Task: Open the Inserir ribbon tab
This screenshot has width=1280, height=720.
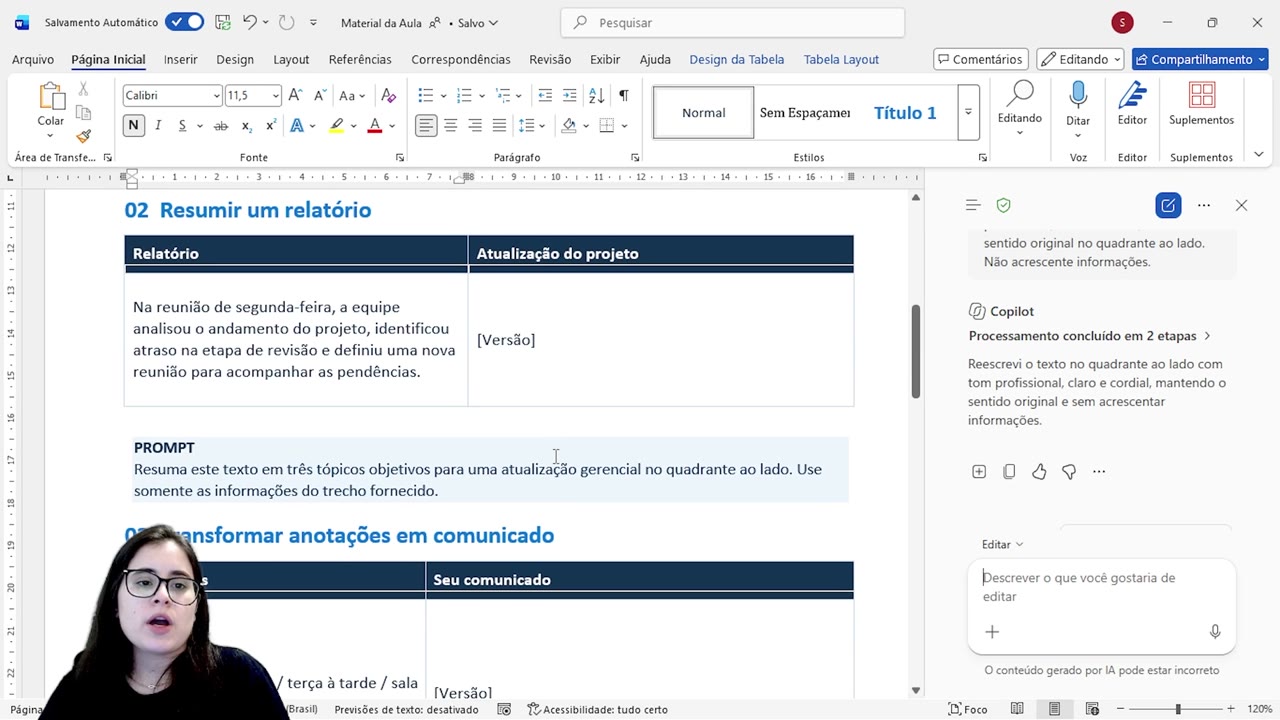Action: [x=181, y=59]
